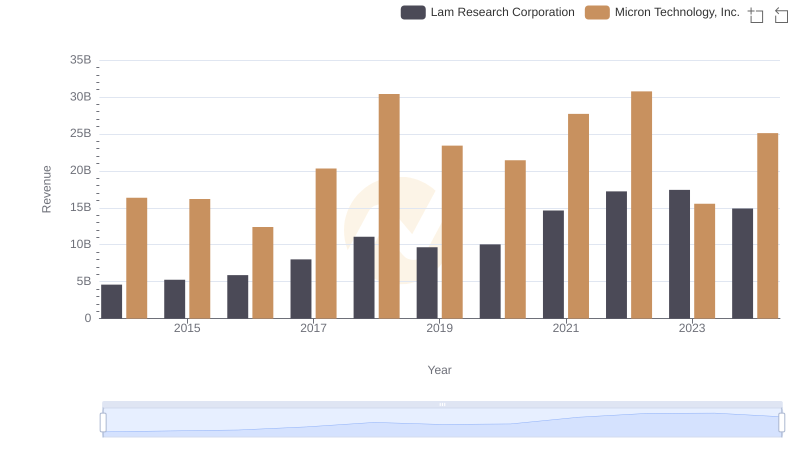Click the left handle of the data zoom slider
800x461 pixels.
pos(103,423)
